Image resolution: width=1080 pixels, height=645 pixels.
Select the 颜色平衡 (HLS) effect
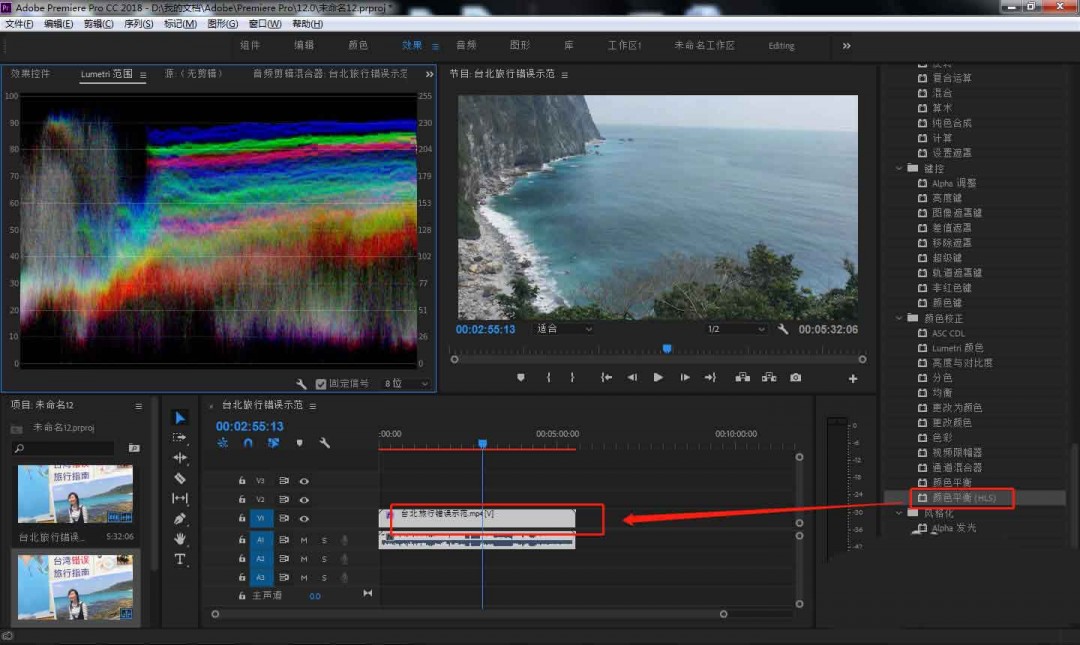pos(963,497)
